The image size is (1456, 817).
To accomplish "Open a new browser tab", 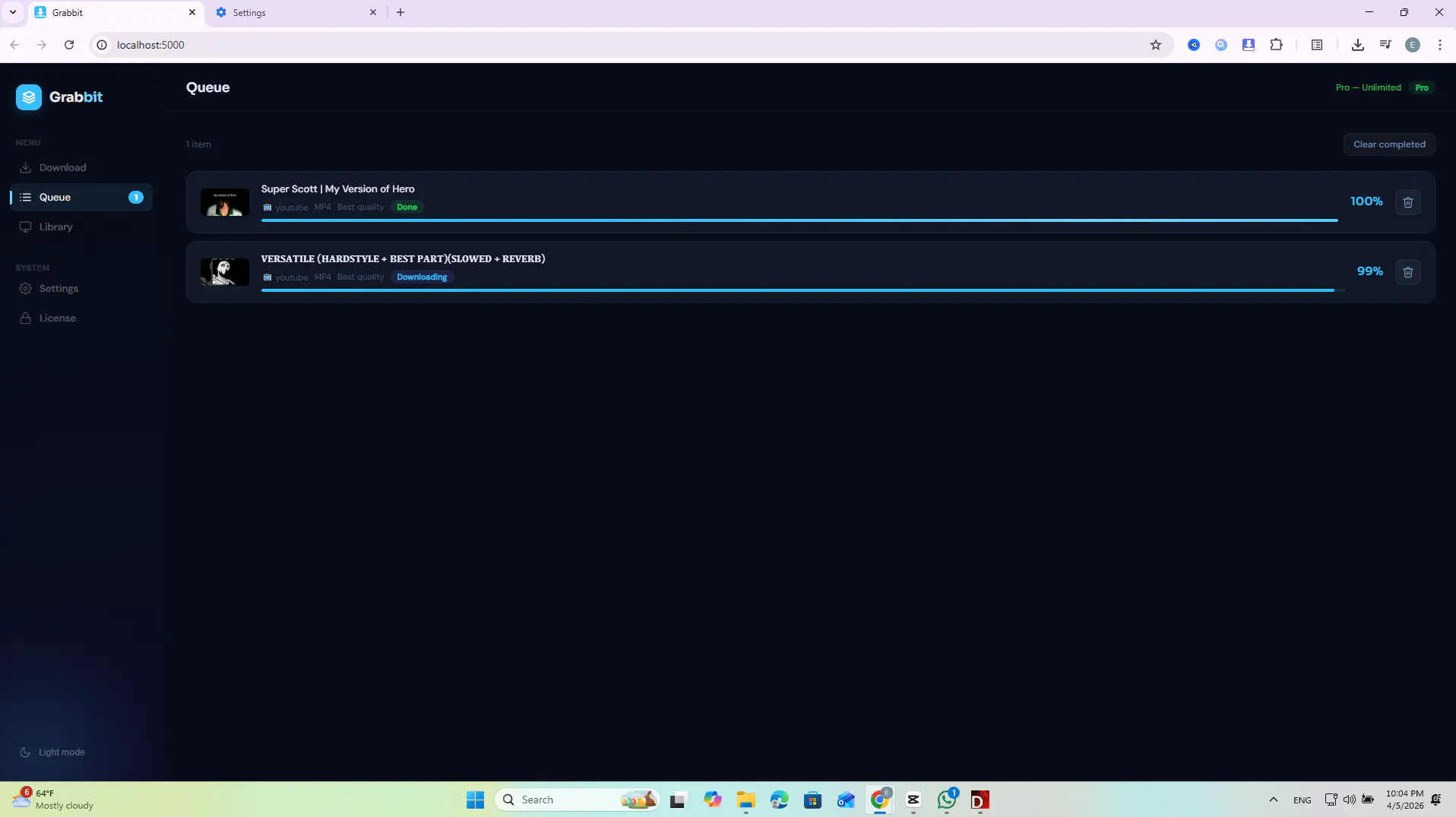I will (400, 13).
